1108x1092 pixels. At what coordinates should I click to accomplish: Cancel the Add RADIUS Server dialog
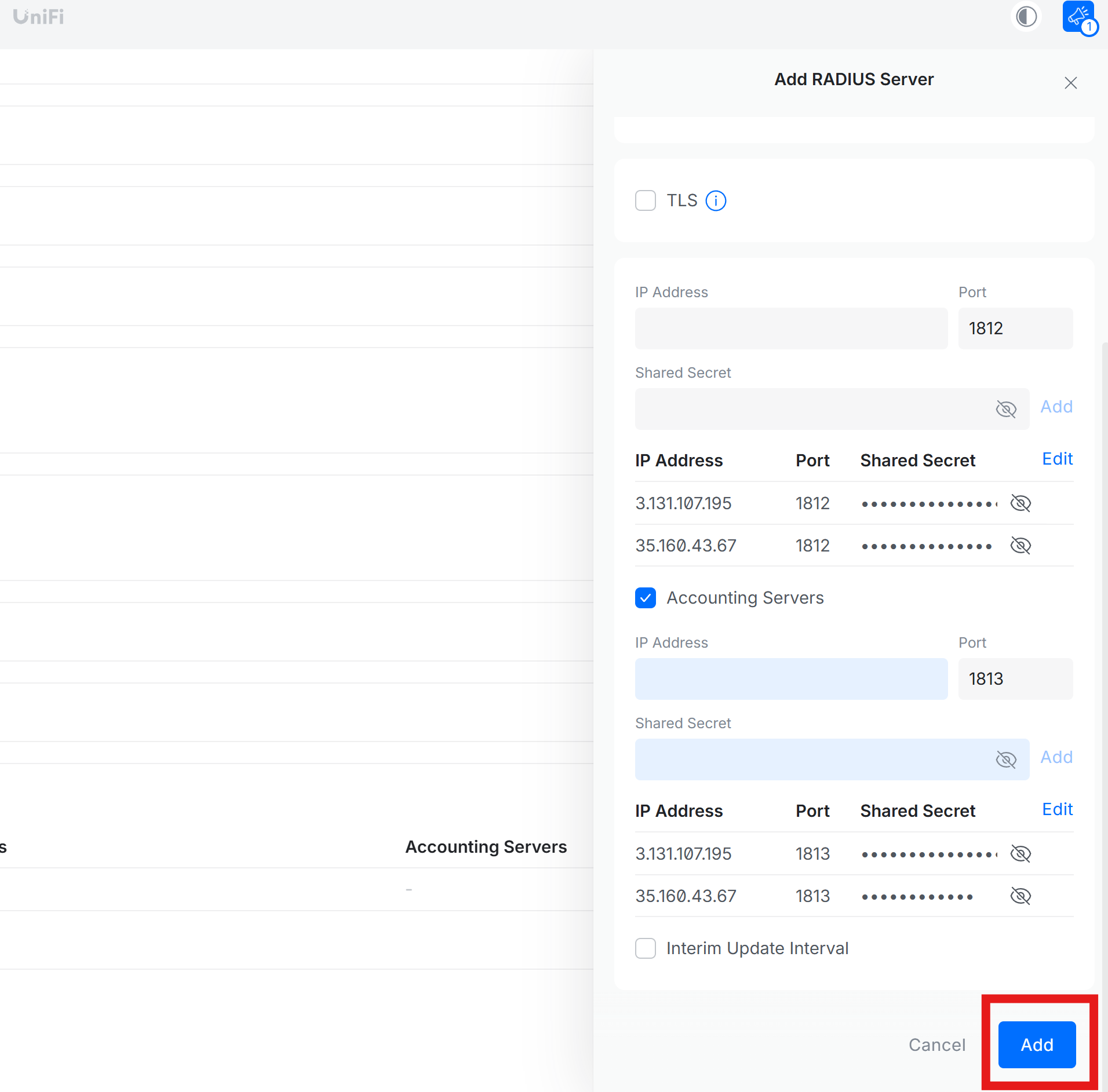[x=936, y=1044]
